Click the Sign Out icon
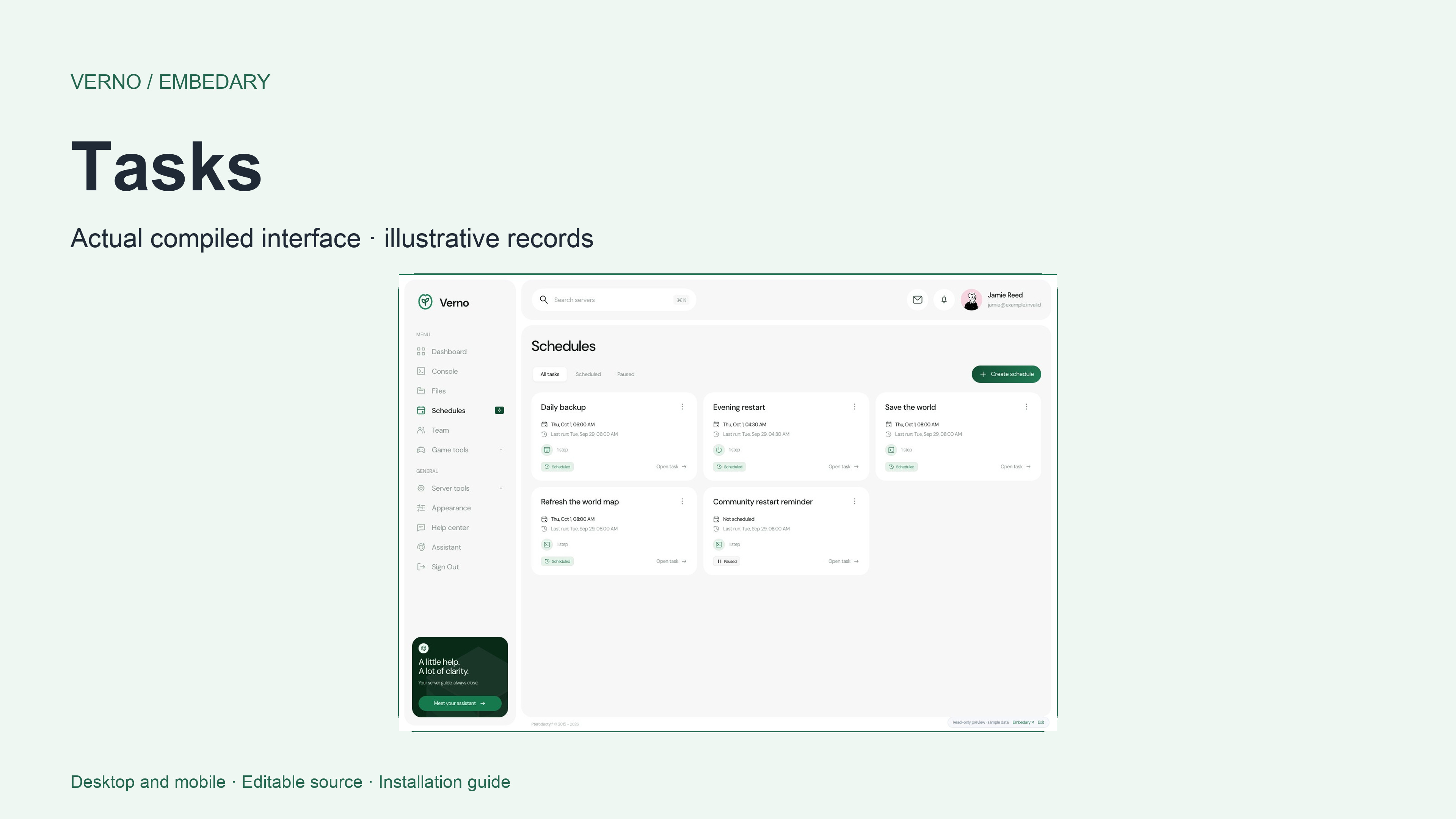 421,567
